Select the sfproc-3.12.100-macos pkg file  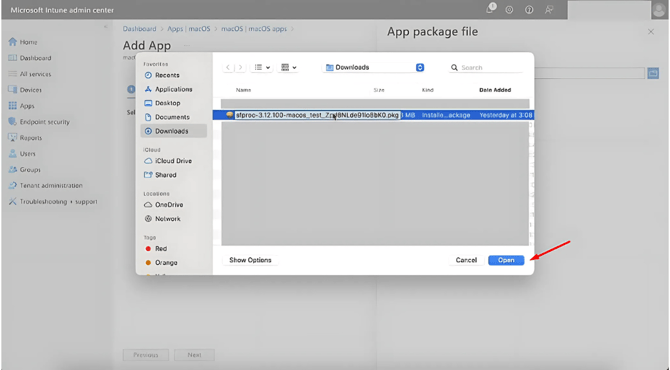point(373,115)
